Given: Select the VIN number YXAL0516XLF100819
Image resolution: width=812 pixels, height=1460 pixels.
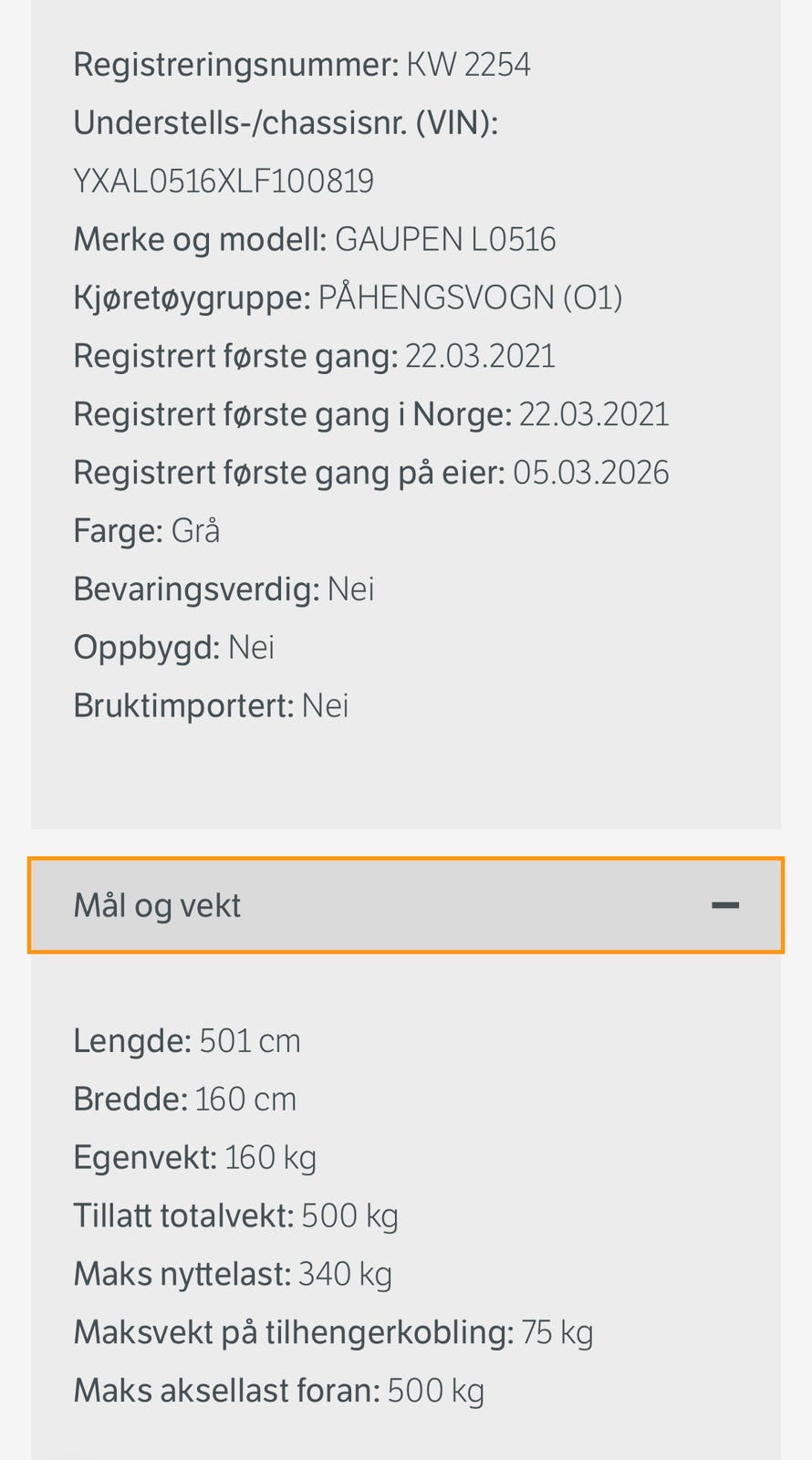Looking at the screenshot, I should point(224,182).
